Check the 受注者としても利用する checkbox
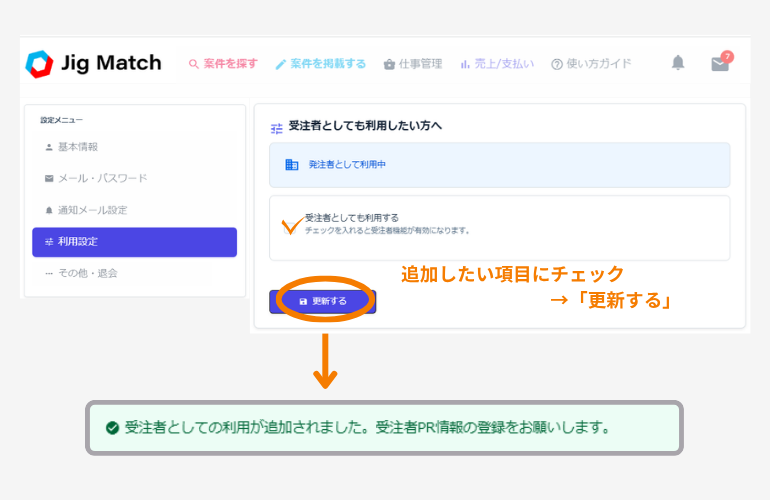 point(290,228)
